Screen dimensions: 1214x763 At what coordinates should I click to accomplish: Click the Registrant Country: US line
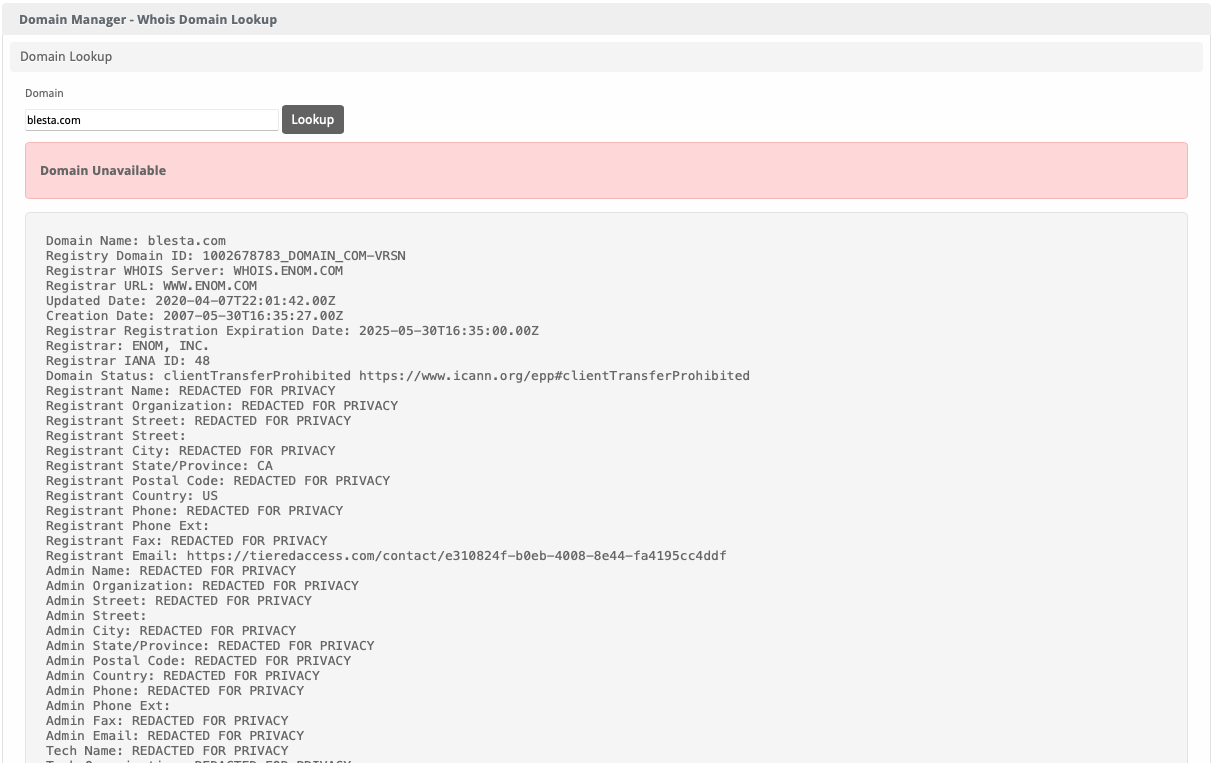(x=131, y=496)
